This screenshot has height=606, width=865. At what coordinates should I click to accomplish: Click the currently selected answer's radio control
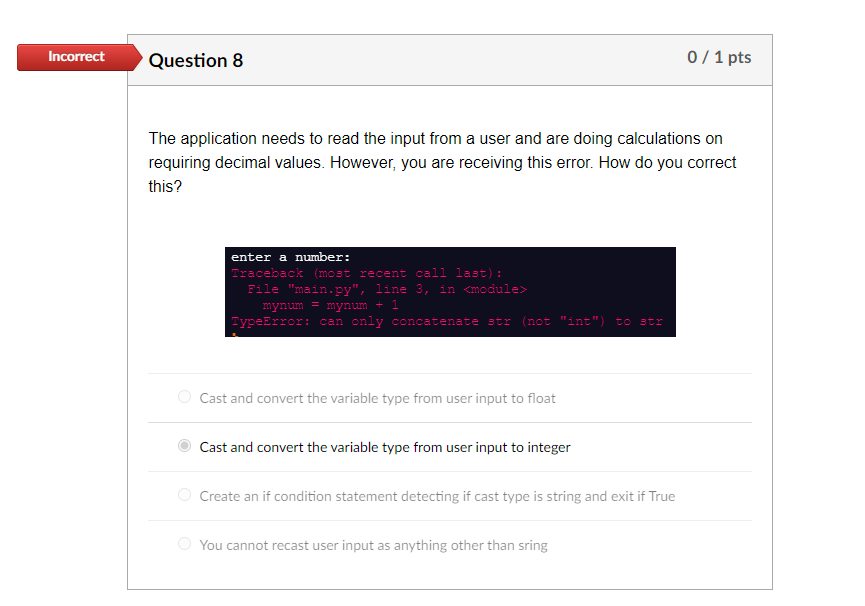click(184, 445)
